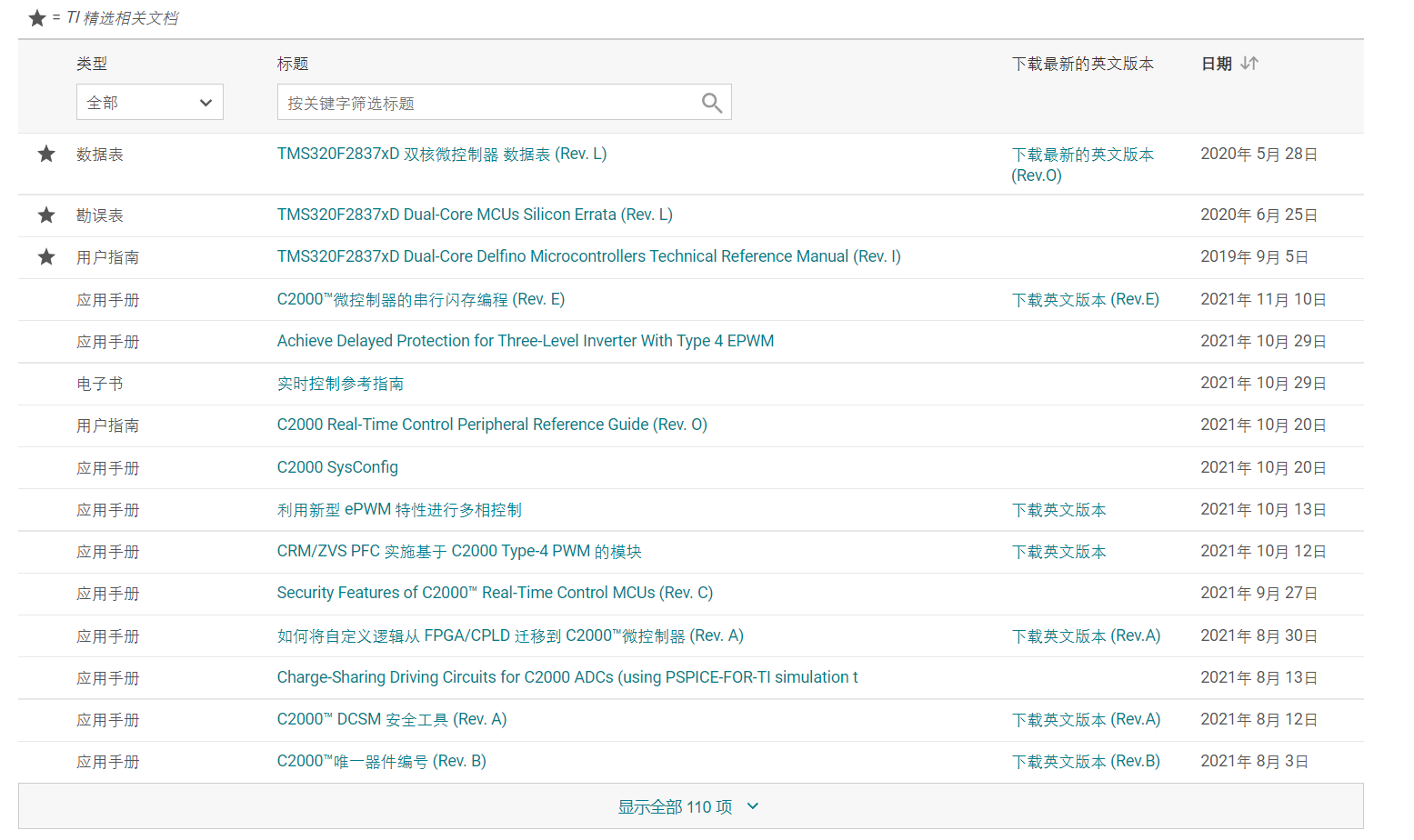Click the star legend icon at top left
This screenshot has height=840, width=1414.
38,17
